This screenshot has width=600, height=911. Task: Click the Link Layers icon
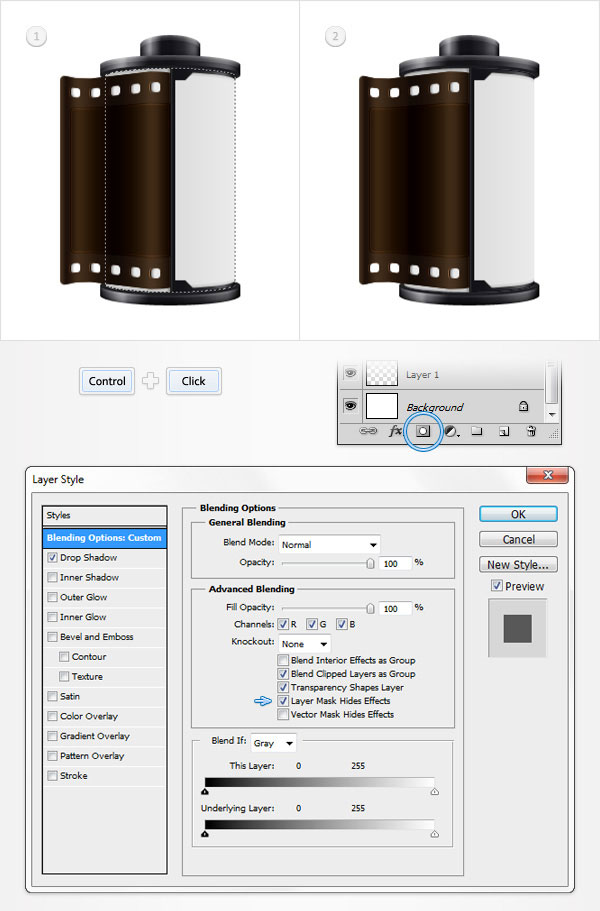tap(368, 432)
